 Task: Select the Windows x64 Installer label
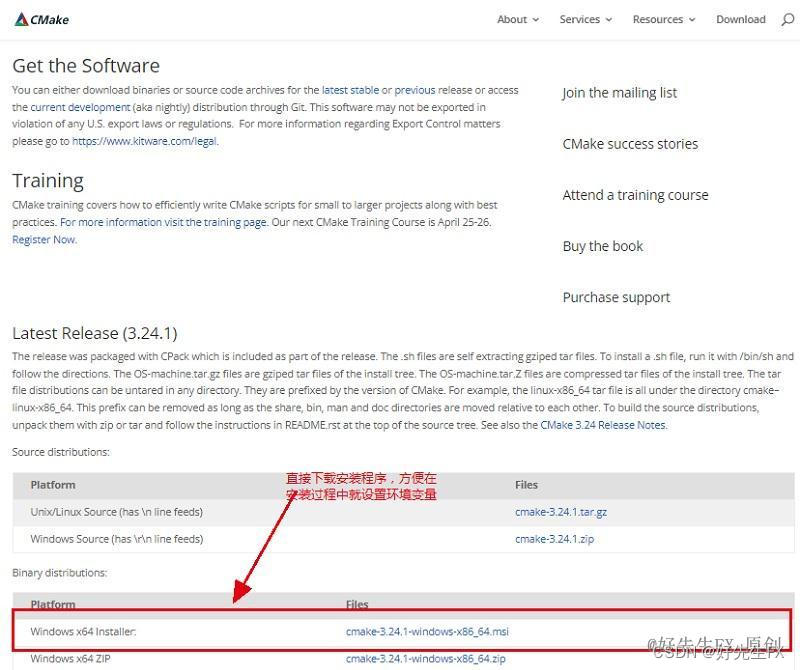point(83,631)
